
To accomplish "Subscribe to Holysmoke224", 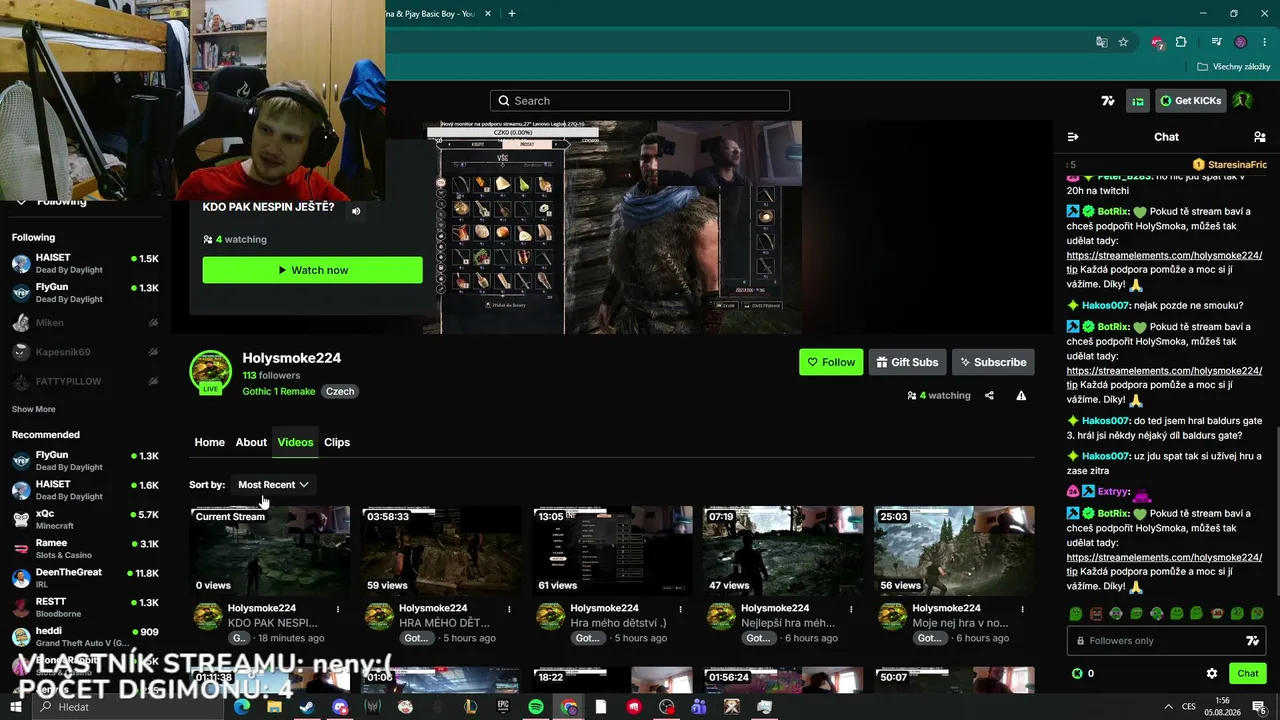I will click(x=993, y=362).
